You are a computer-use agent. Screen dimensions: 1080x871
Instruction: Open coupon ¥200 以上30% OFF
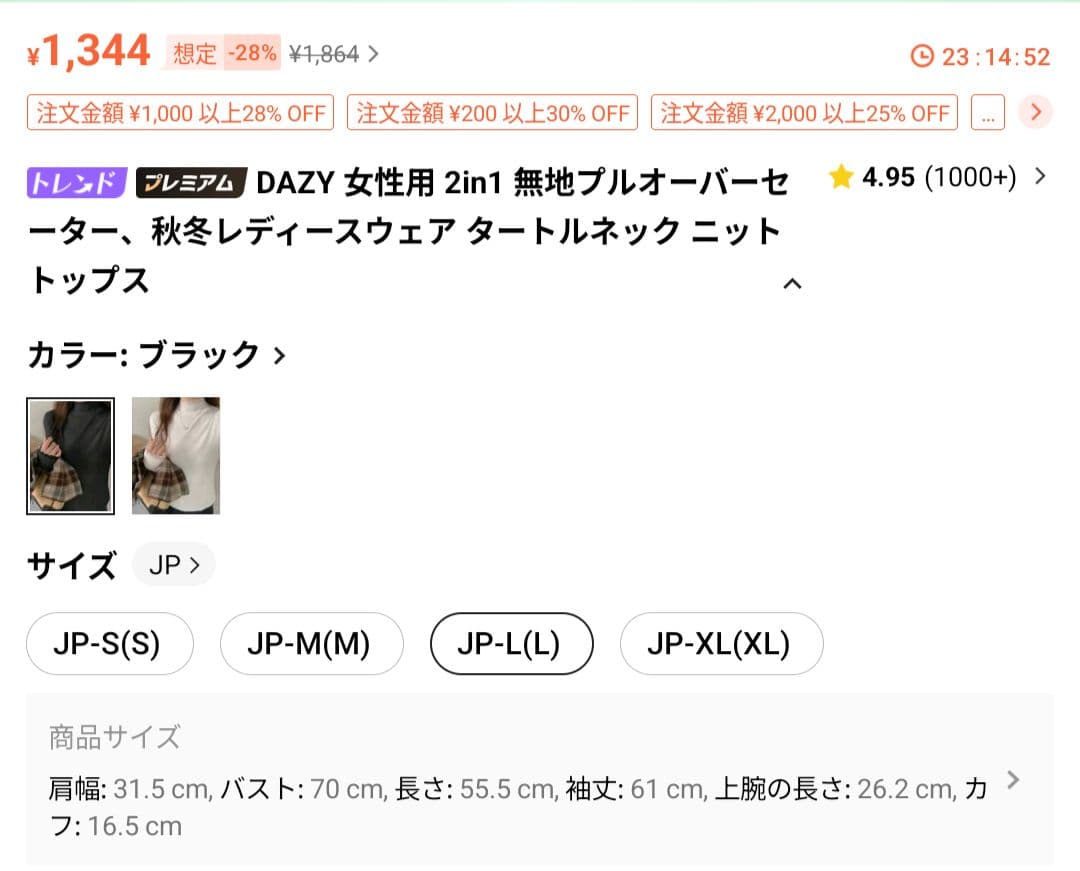pyautogui.click(x=492, y=112)
